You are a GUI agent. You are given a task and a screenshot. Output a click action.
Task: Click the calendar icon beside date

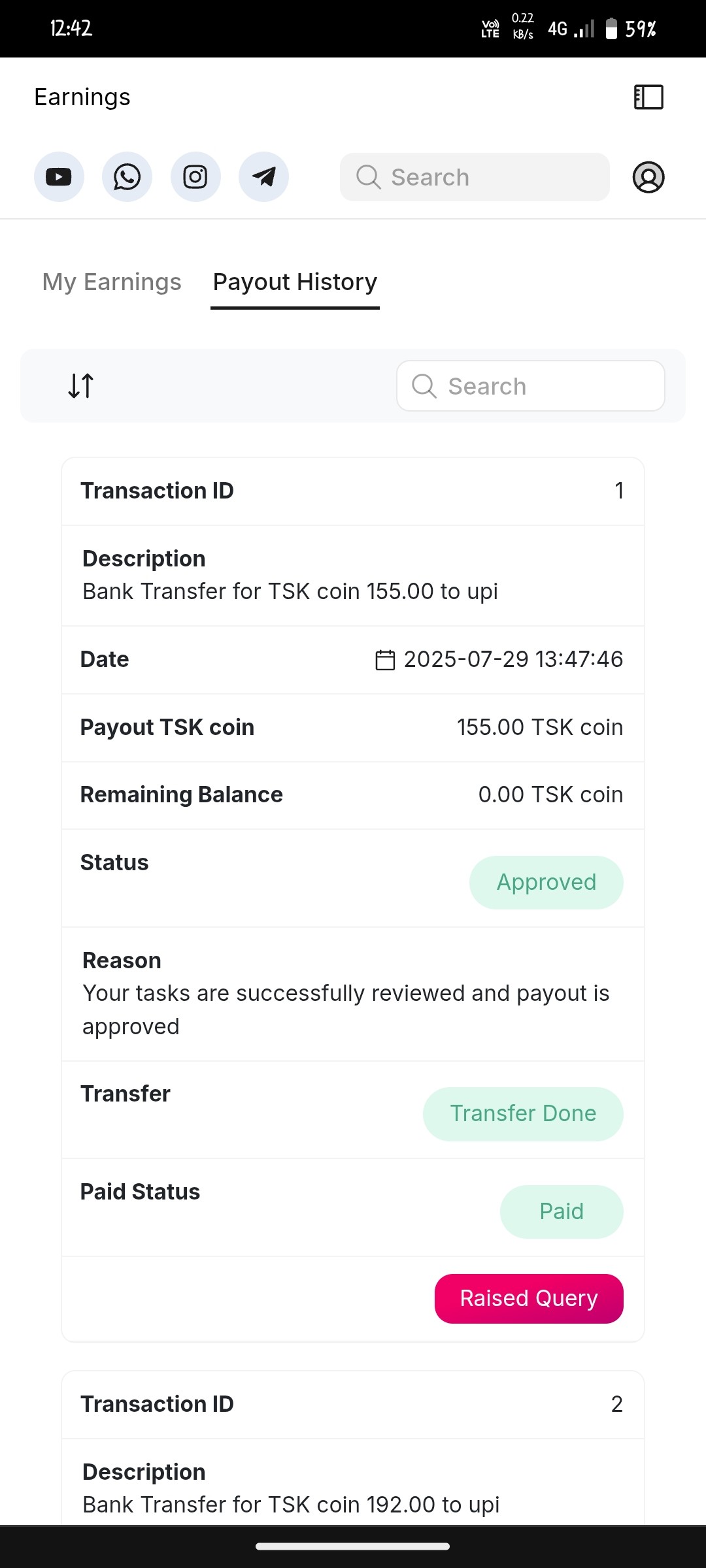click(385, 660)
